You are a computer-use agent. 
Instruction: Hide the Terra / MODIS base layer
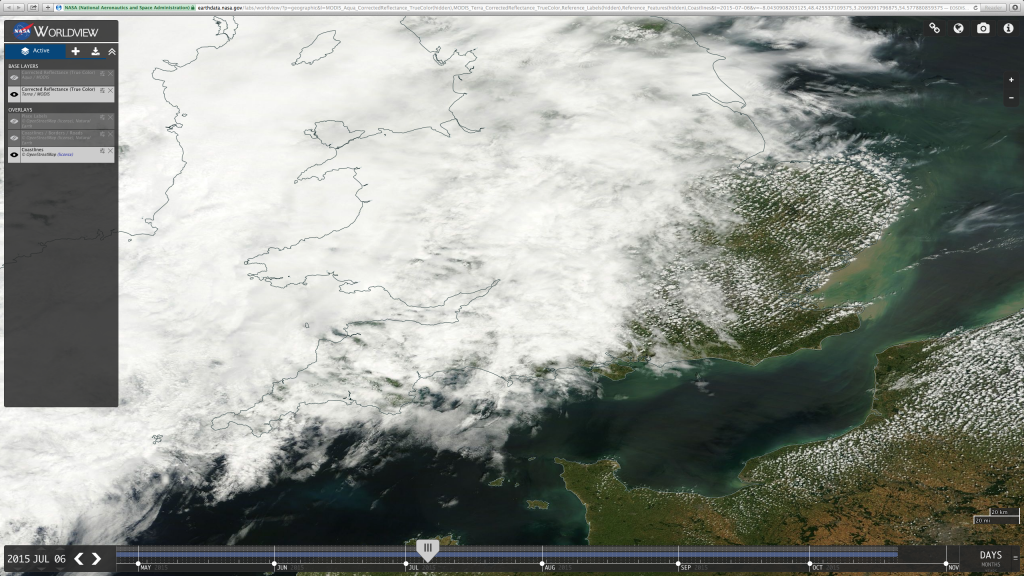[x=14, y=94]
